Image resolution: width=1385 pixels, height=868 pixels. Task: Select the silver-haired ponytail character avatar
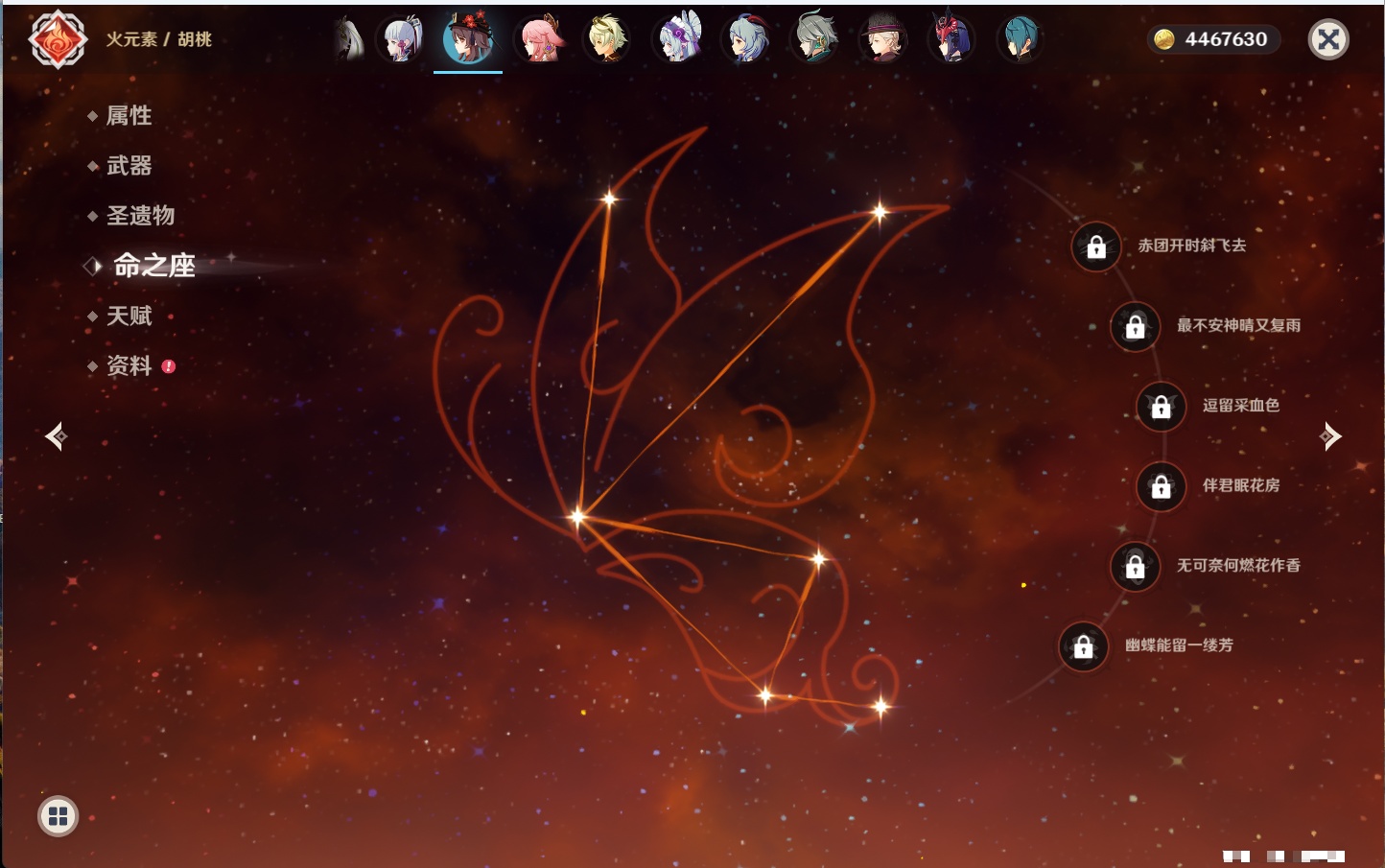click(x=401, y=39)
